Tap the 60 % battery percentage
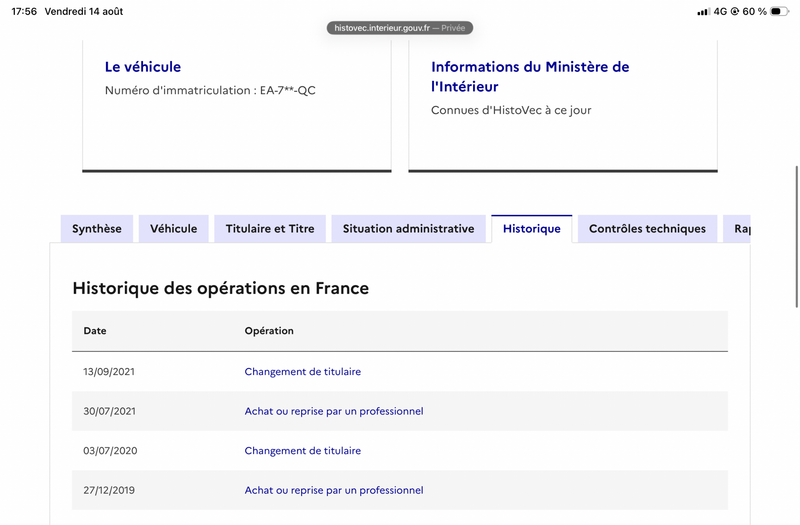800x525 pixels. 755,11
